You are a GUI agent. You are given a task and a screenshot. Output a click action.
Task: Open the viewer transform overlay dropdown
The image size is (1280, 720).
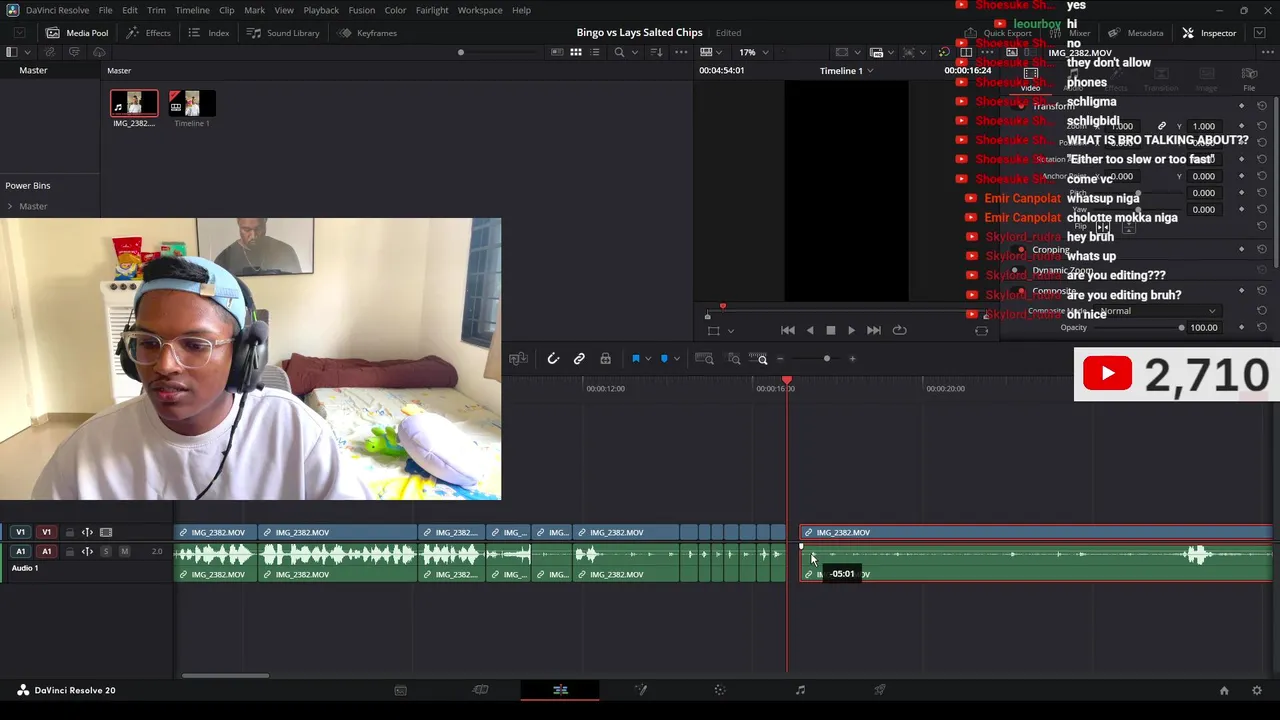tap(730, 331)
